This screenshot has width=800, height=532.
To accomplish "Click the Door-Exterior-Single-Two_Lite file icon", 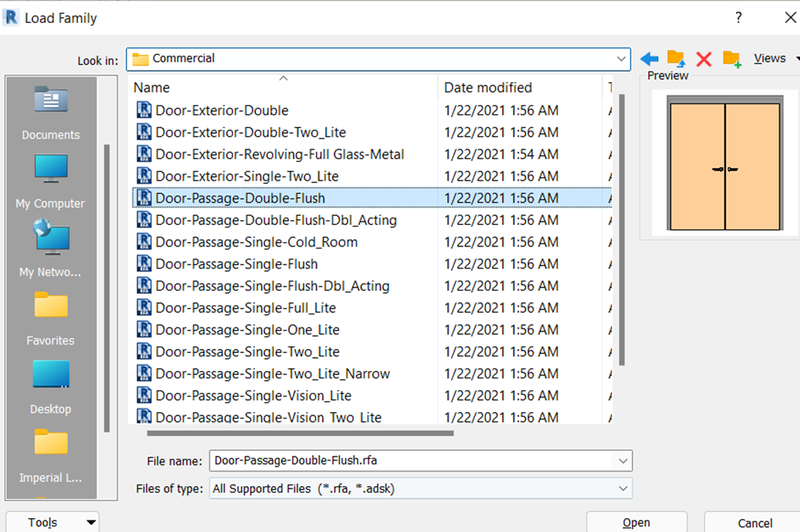I will 144,175.
